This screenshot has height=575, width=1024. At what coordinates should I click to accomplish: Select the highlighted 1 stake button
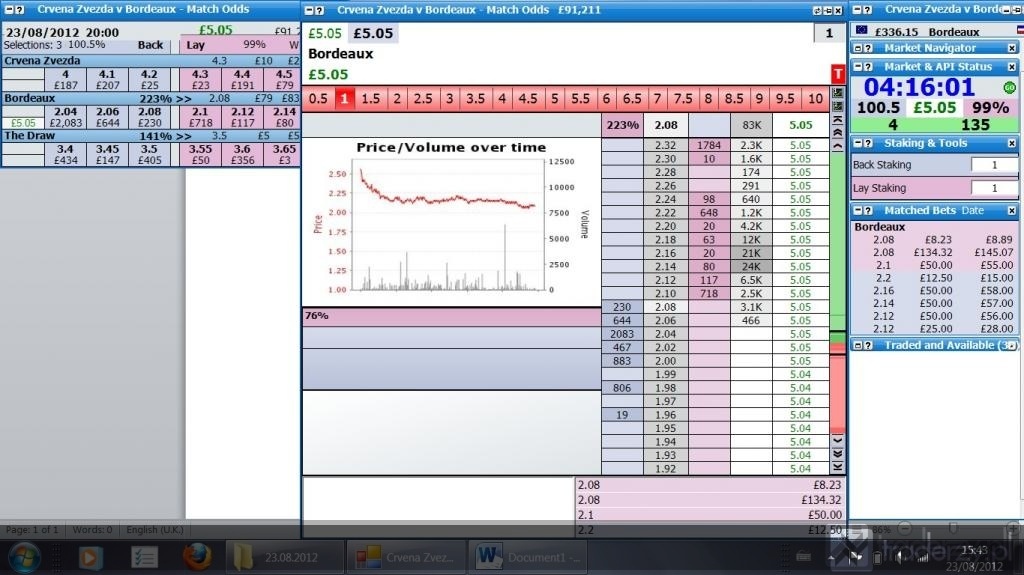pos(344,99)
